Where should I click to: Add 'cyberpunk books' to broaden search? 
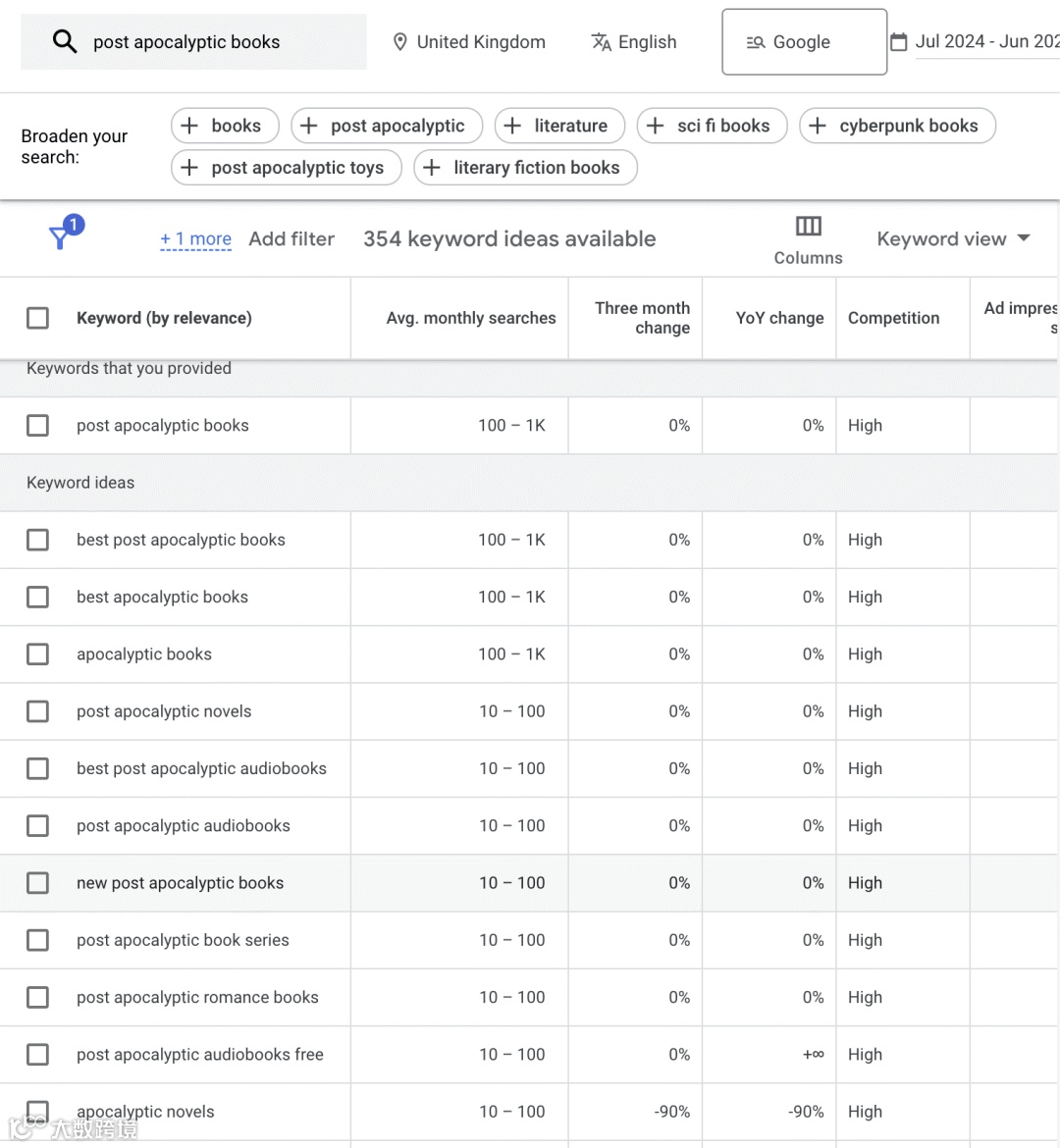pyautogui.click(x=897, y=126)
